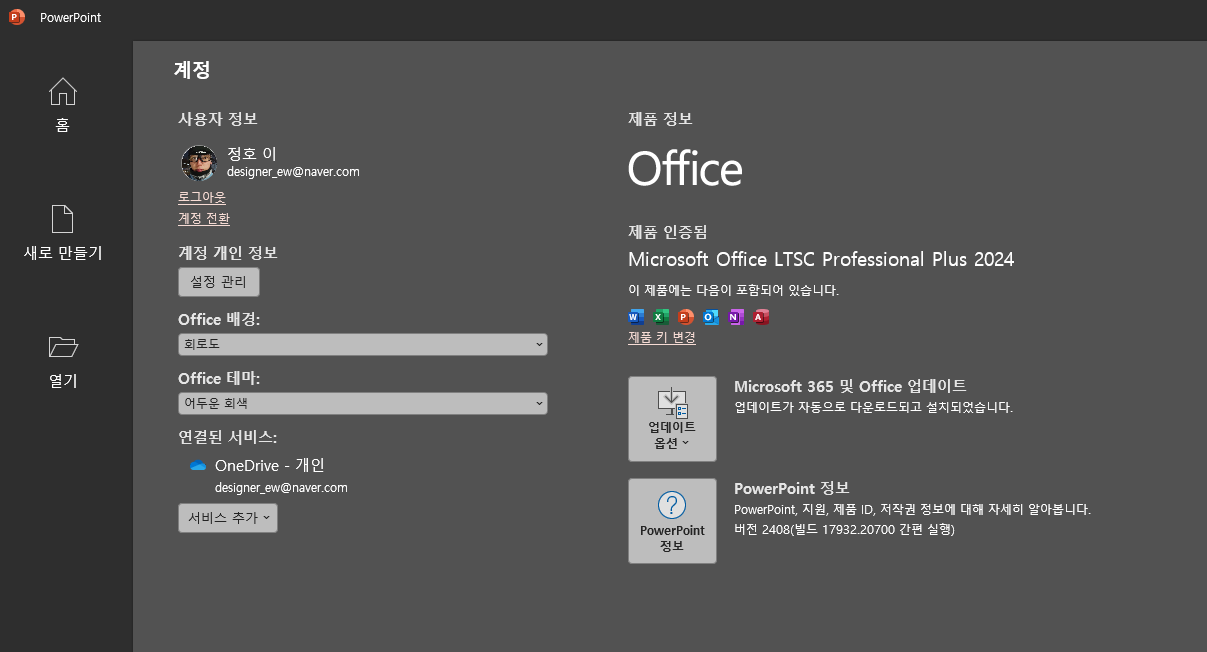The height and width of the screenshot is (652, 1207).
Task: Click the PowerPoint 정보 heading text
Action: click(792, 488)
